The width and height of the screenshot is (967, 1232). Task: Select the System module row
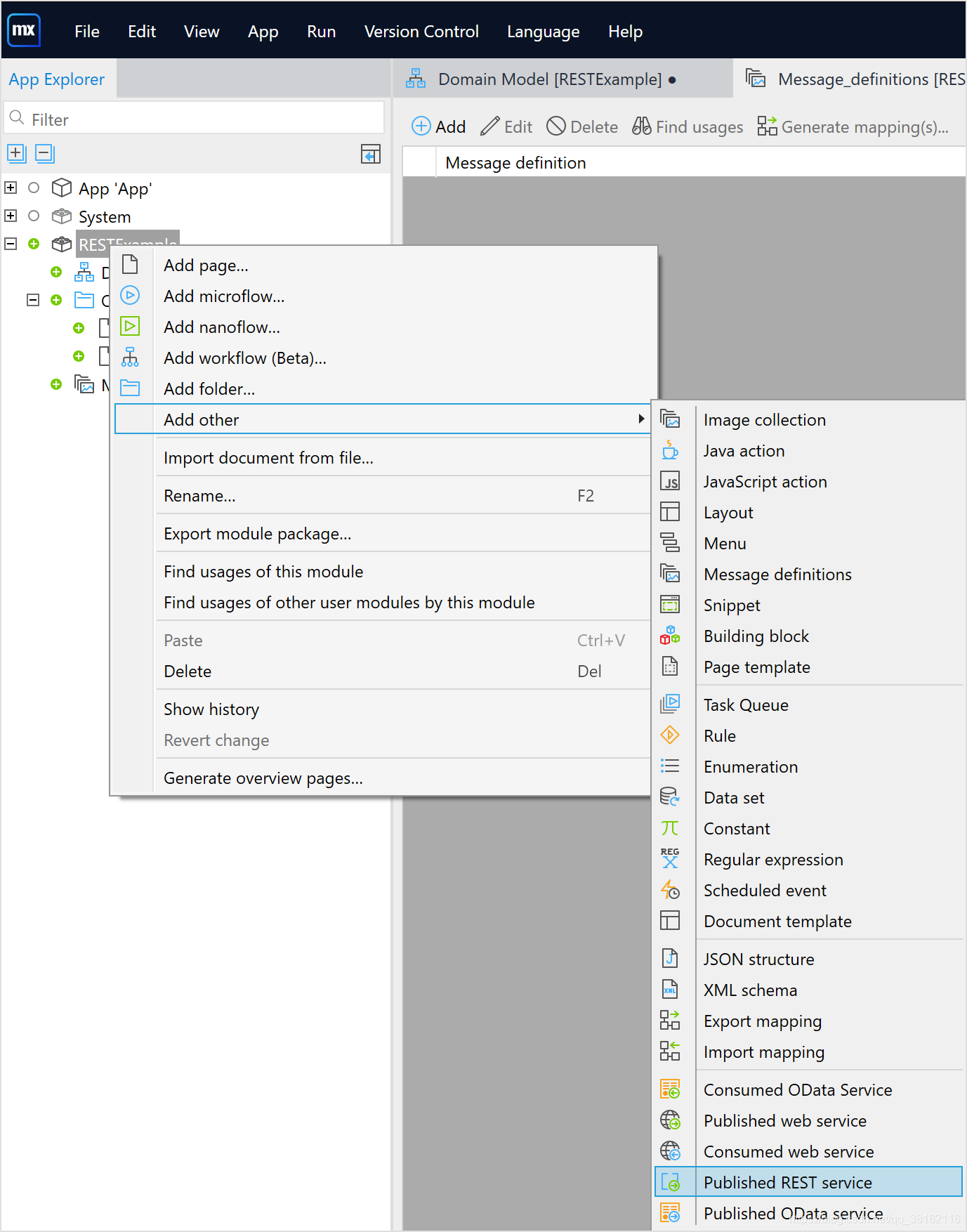point(104,217)
